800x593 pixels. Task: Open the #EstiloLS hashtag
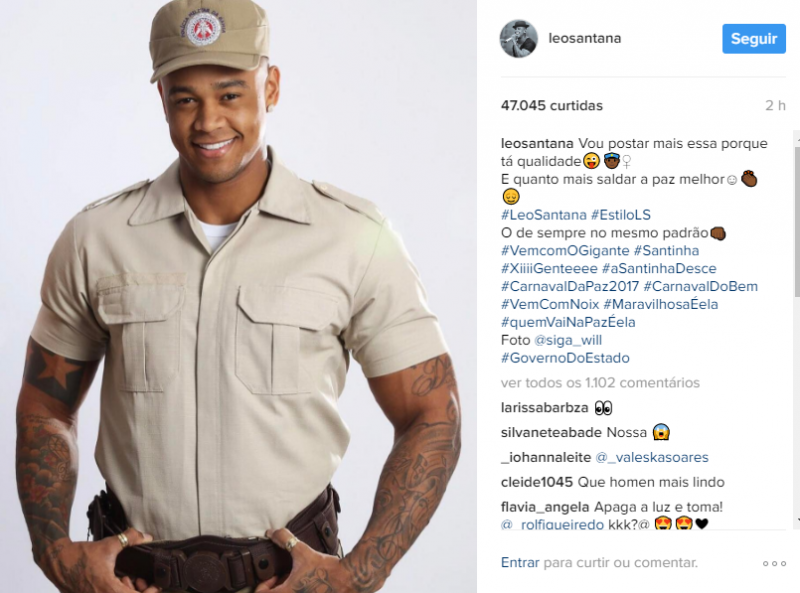[621, 215]
